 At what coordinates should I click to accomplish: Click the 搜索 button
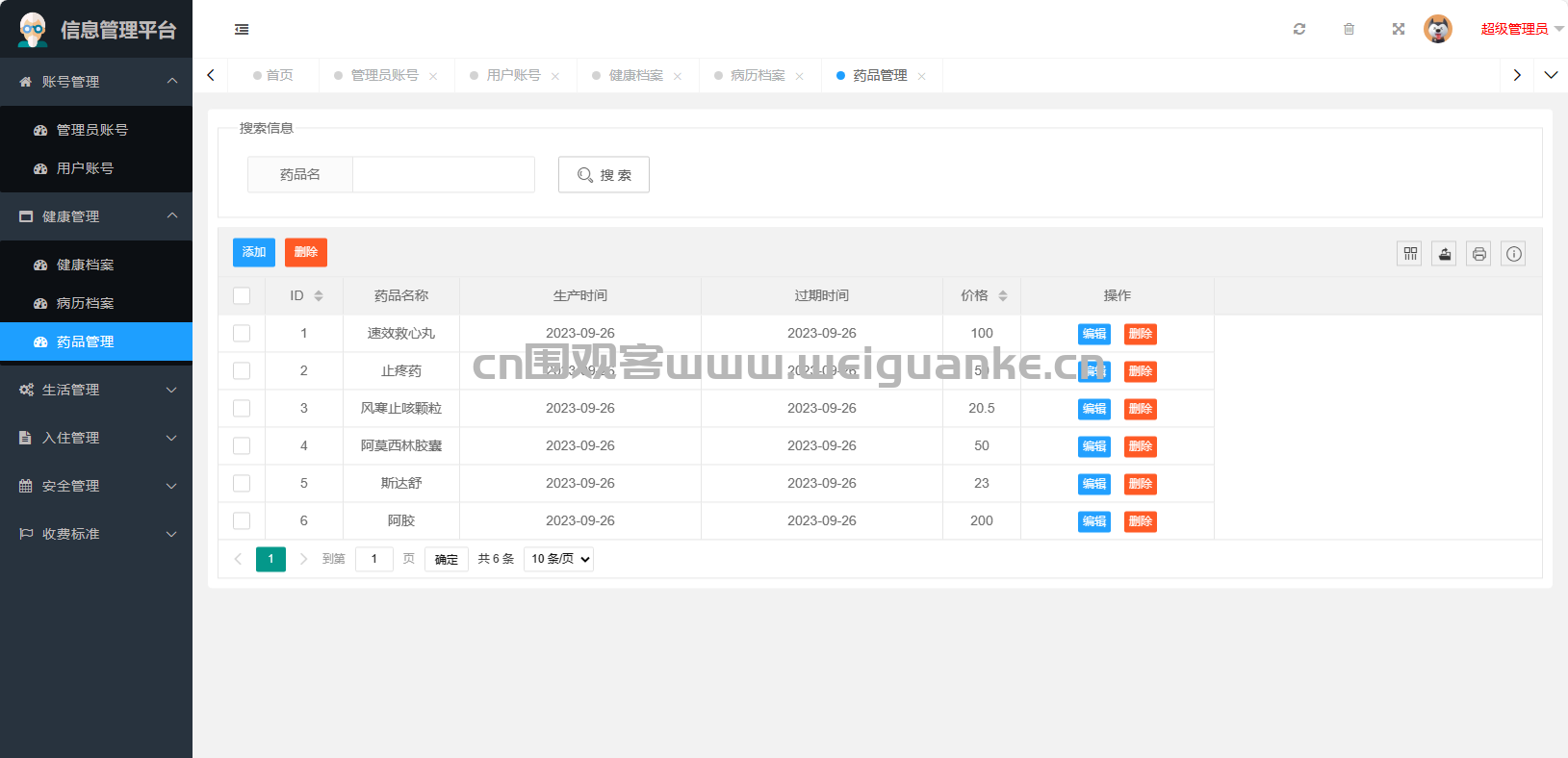[604, 175]
